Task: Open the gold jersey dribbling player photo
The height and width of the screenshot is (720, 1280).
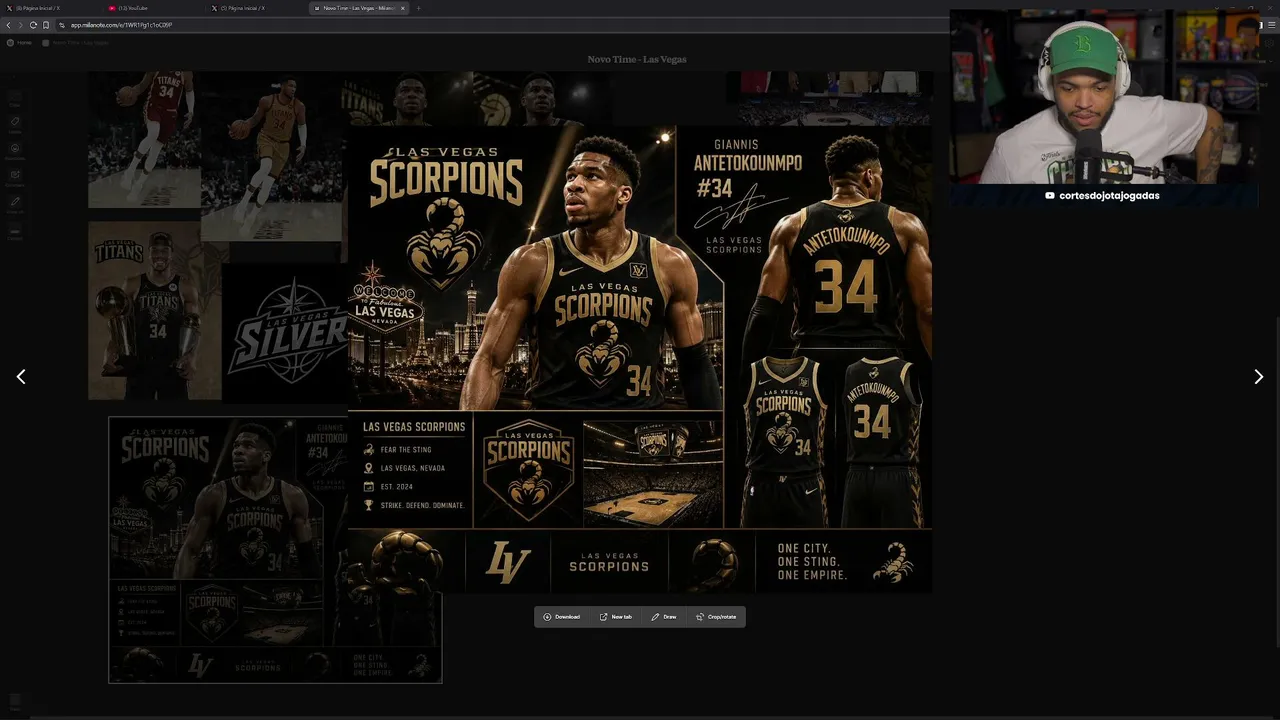Action: point(272,157)
